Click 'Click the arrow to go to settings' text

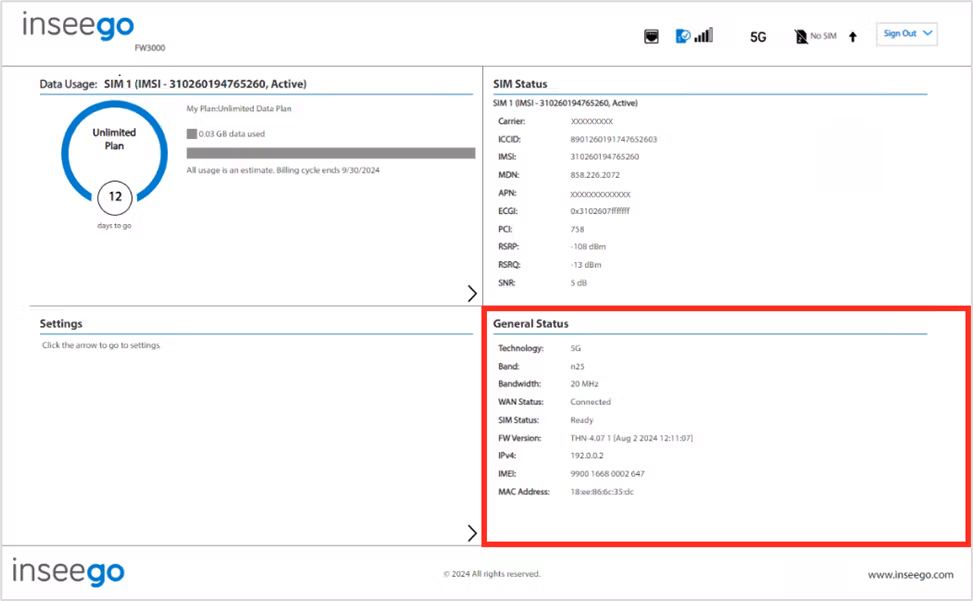[101, 345]
